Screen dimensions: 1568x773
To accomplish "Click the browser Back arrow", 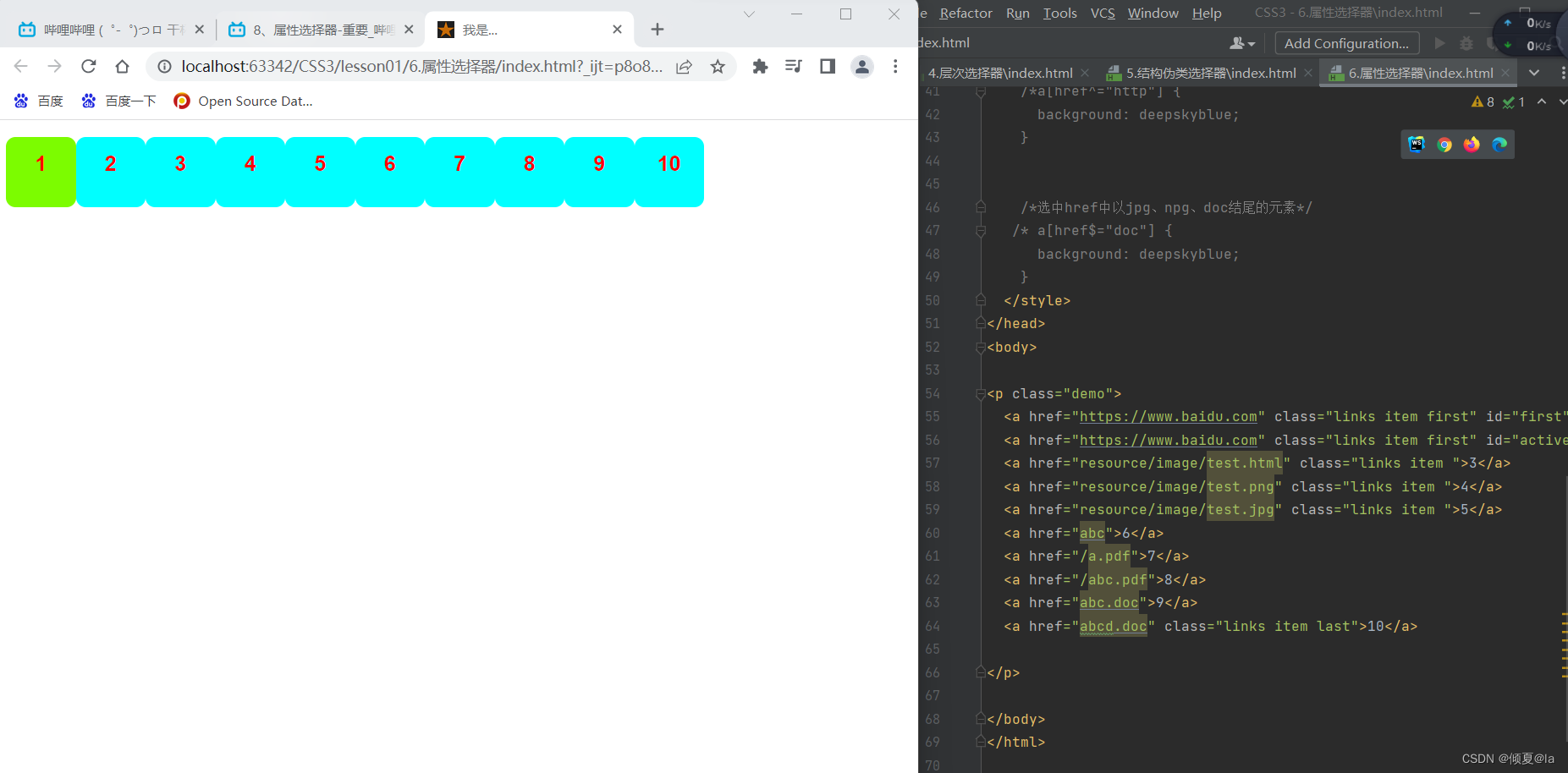I will [21, 66].
